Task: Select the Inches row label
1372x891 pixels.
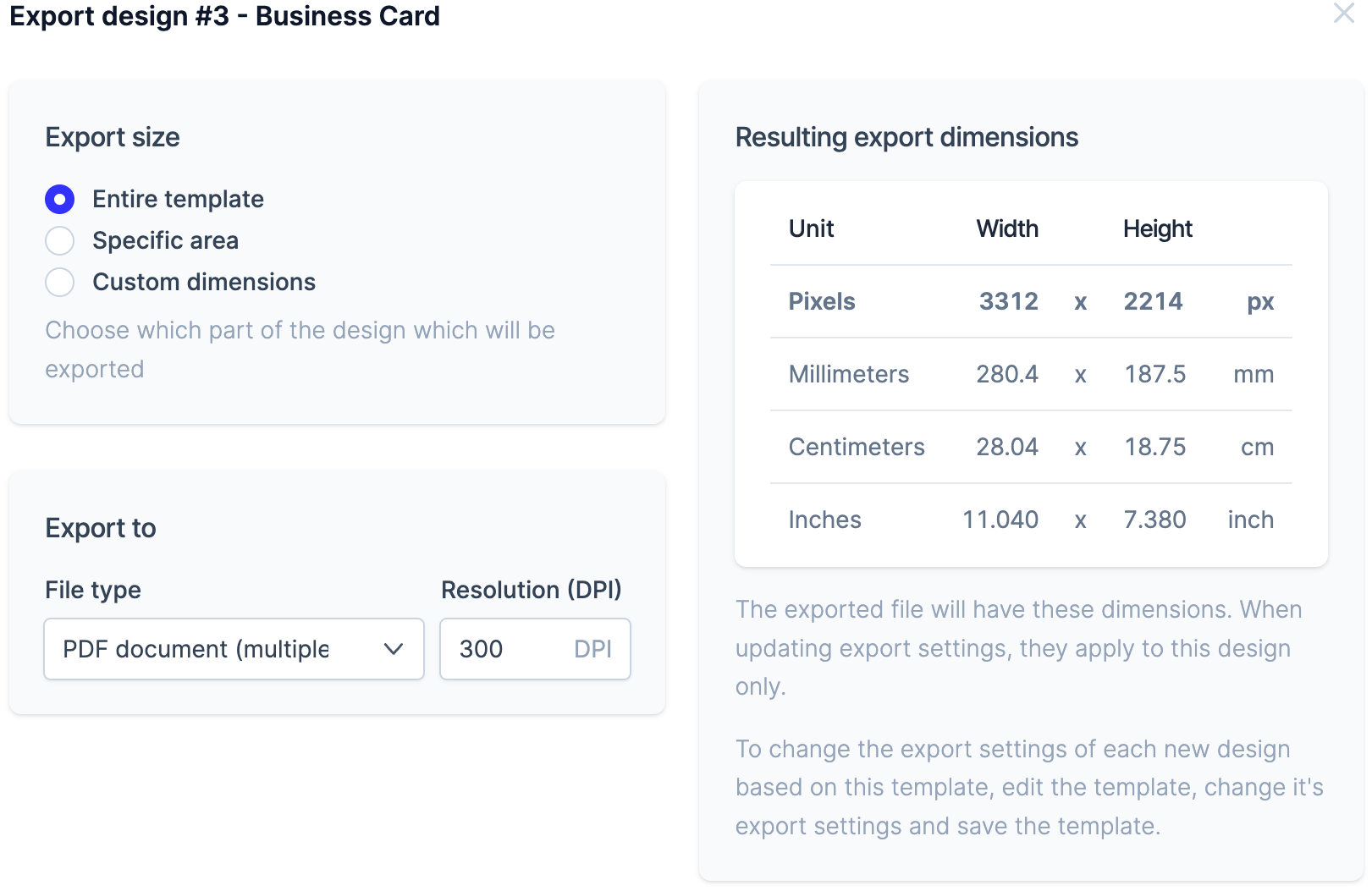Action: 824,520
